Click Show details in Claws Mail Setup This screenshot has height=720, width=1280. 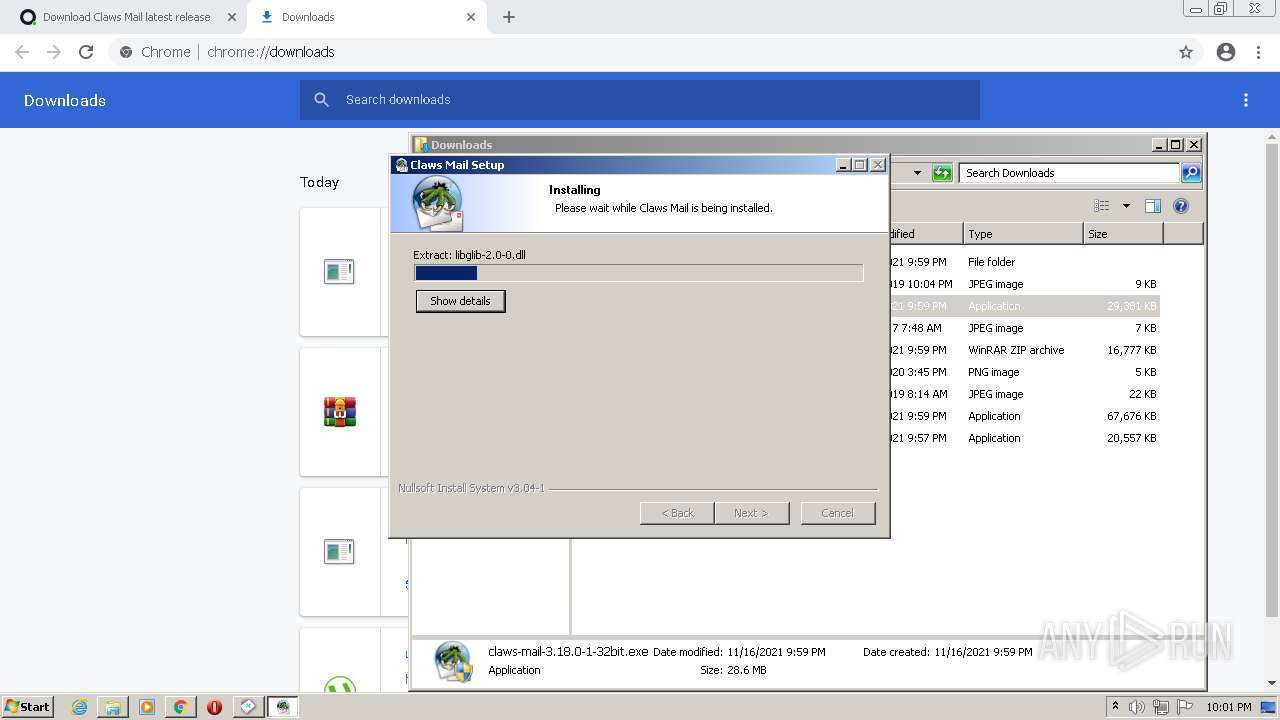(x=460, y=301)
